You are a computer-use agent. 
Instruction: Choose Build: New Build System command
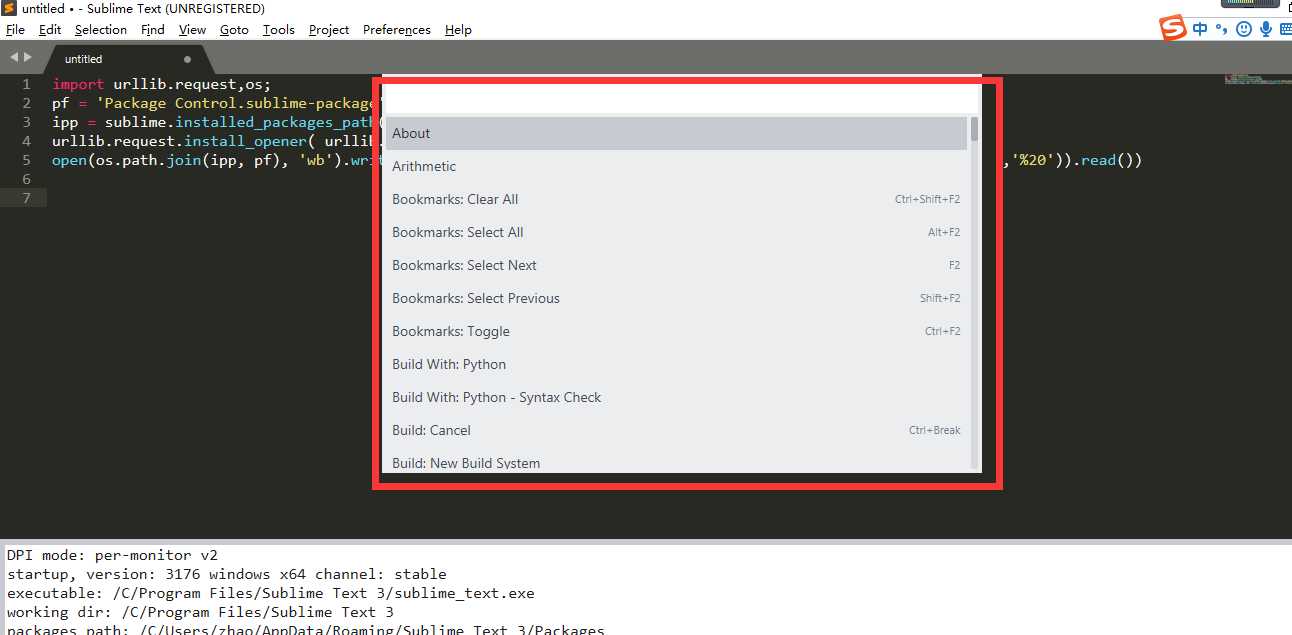click(x=676, y=461)
